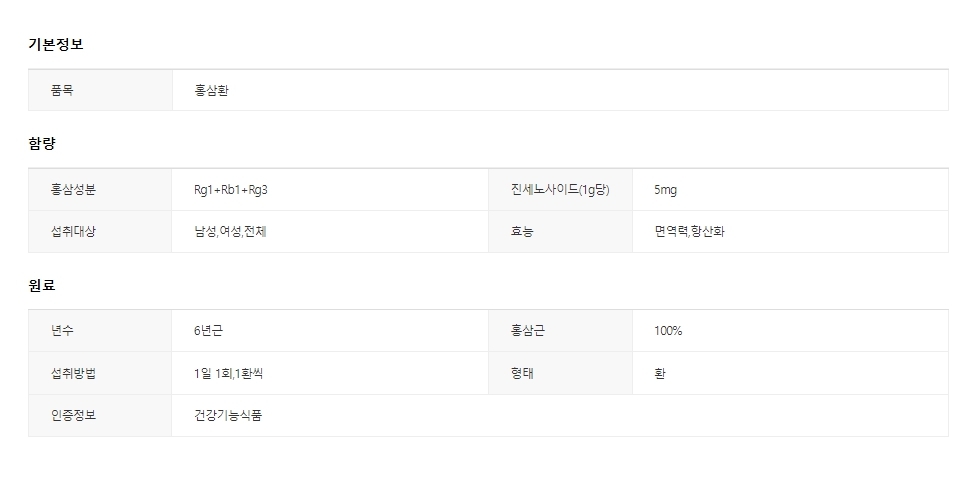The width and height of the screenshot is (972, 479).
Task: Click the 홍삼환 product value
Action: [212, 90]
